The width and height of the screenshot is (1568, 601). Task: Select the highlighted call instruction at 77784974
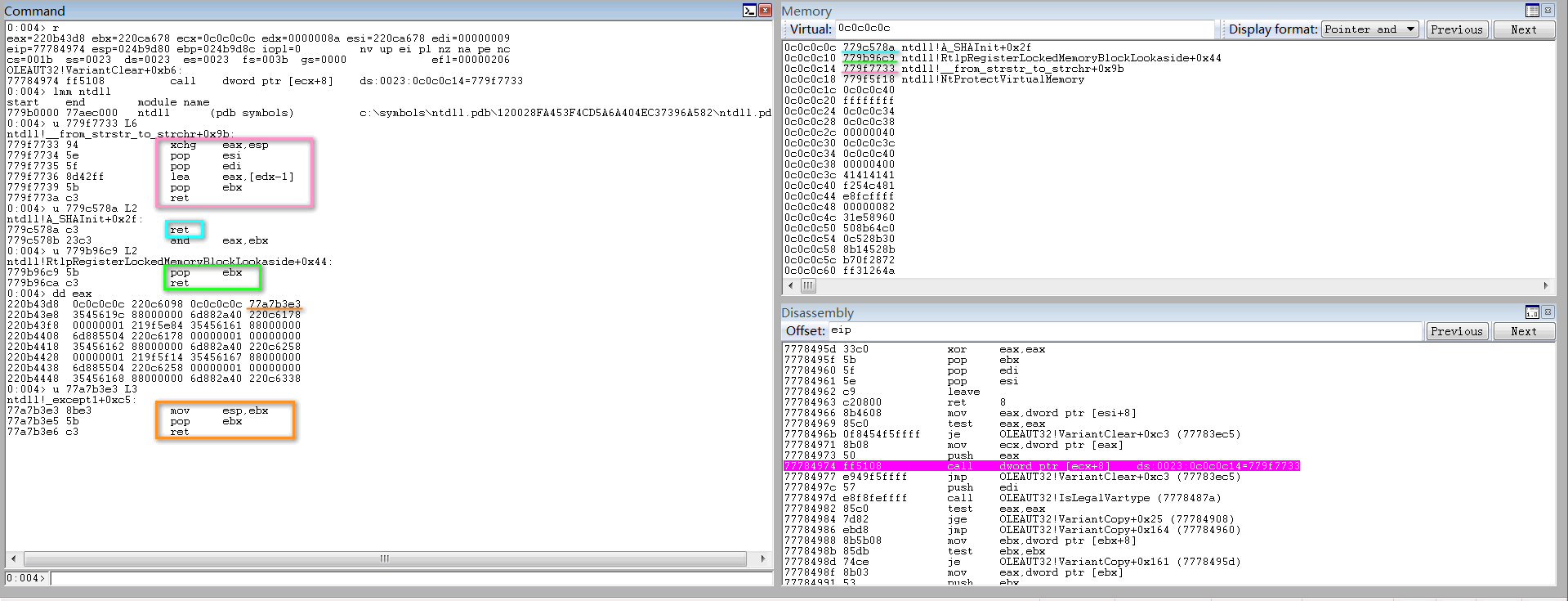pos(1041,466)
